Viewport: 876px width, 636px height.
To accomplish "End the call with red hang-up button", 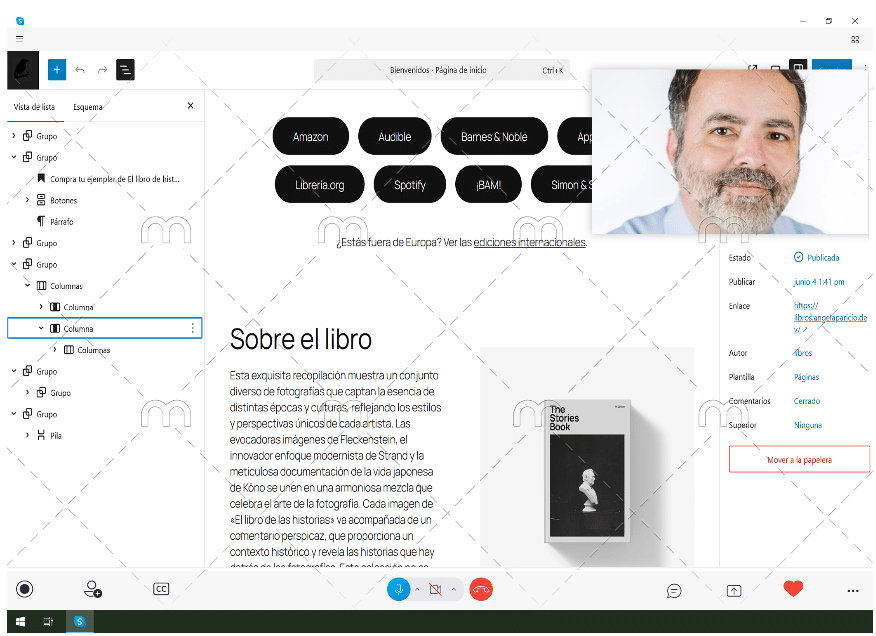I will (x=481, y=589).
